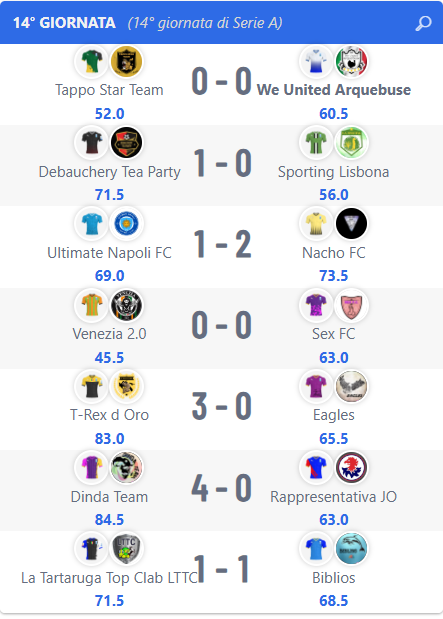Open Dinda Team name link
Screen dimensions: 443x619
(109, 497)
